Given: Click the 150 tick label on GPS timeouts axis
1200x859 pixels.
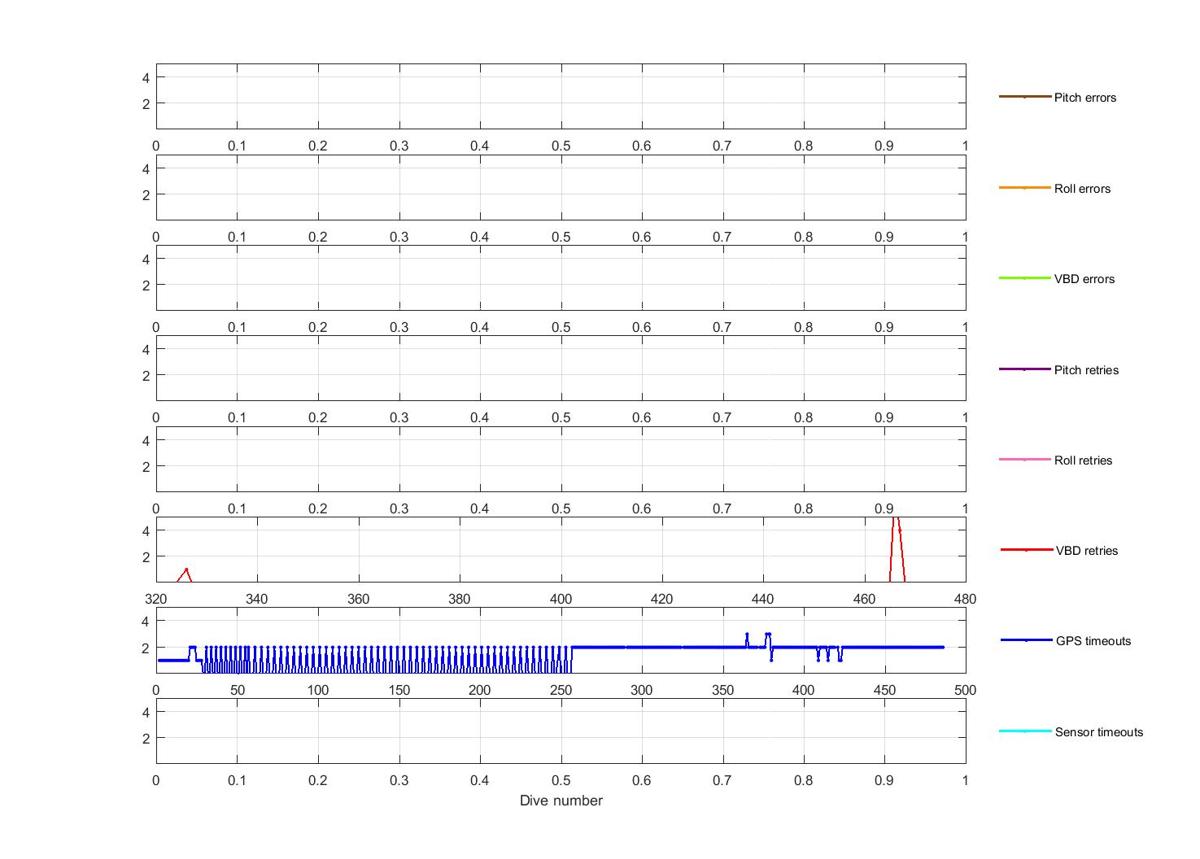Looking at the screenshot, I should click(x=399, y=690).
